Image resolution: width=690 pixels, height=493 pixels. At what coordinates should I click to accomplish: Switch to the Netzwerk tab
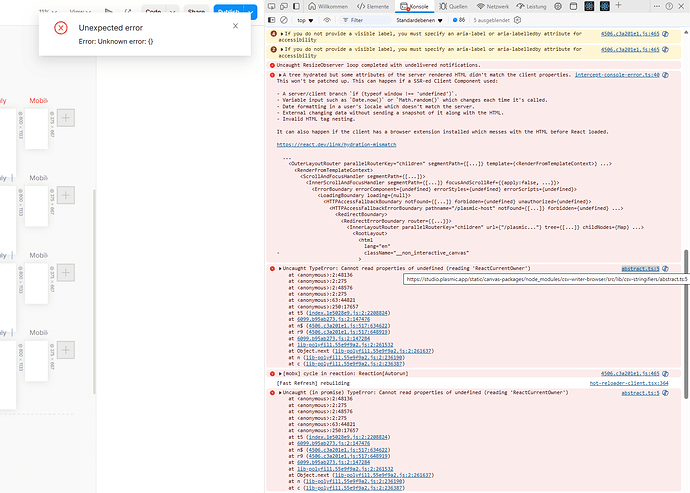tap(493, 6)
